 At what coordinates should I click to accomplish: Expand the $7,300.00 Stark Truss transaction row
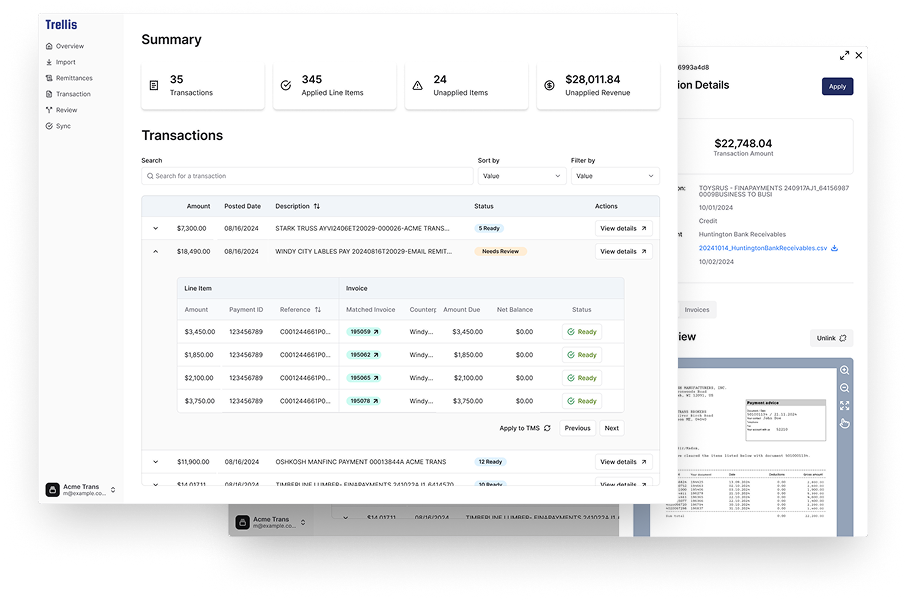tap(155, 229)
